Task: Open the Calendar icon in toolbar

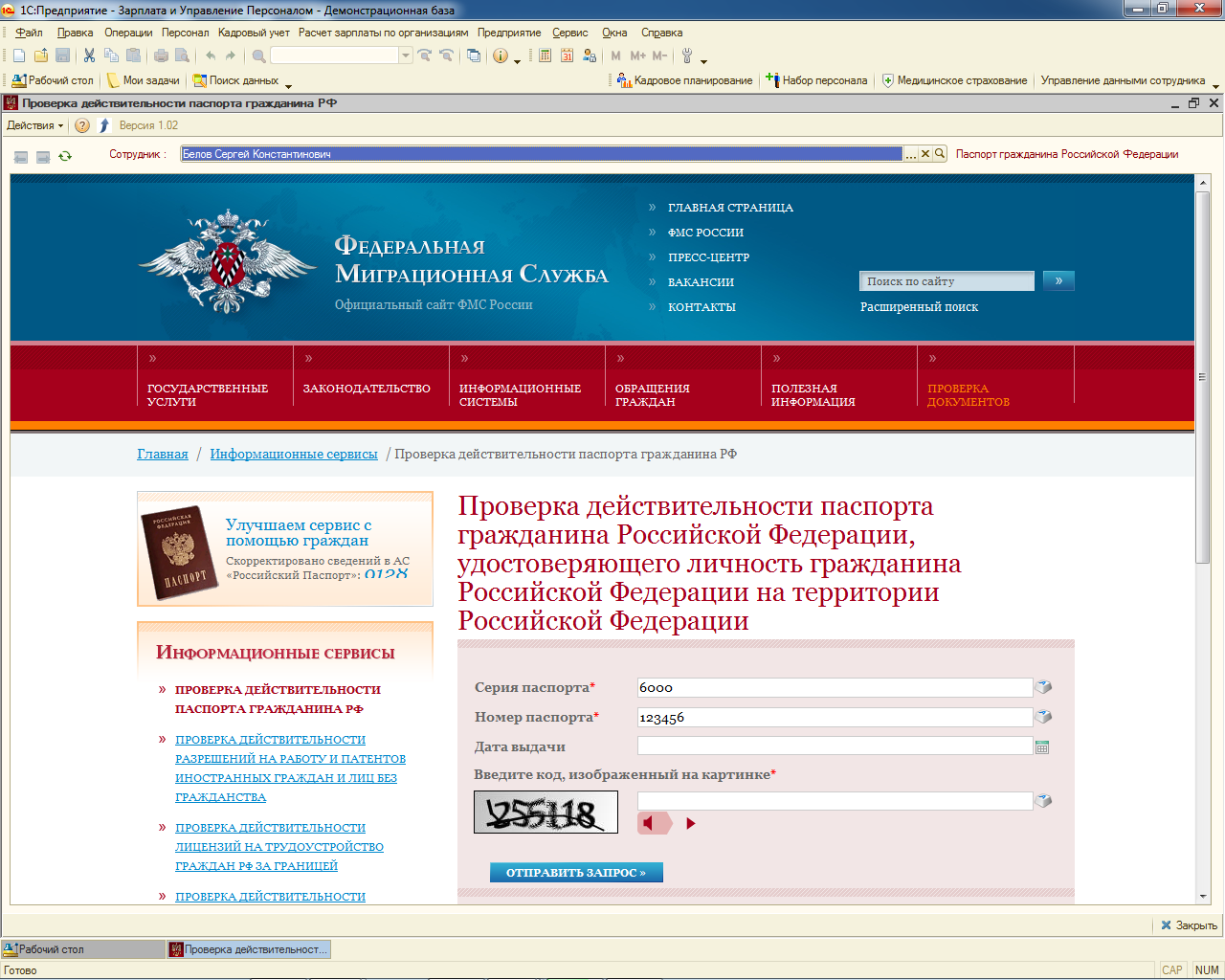Action: pyautogui.click(x=567, y=56)
